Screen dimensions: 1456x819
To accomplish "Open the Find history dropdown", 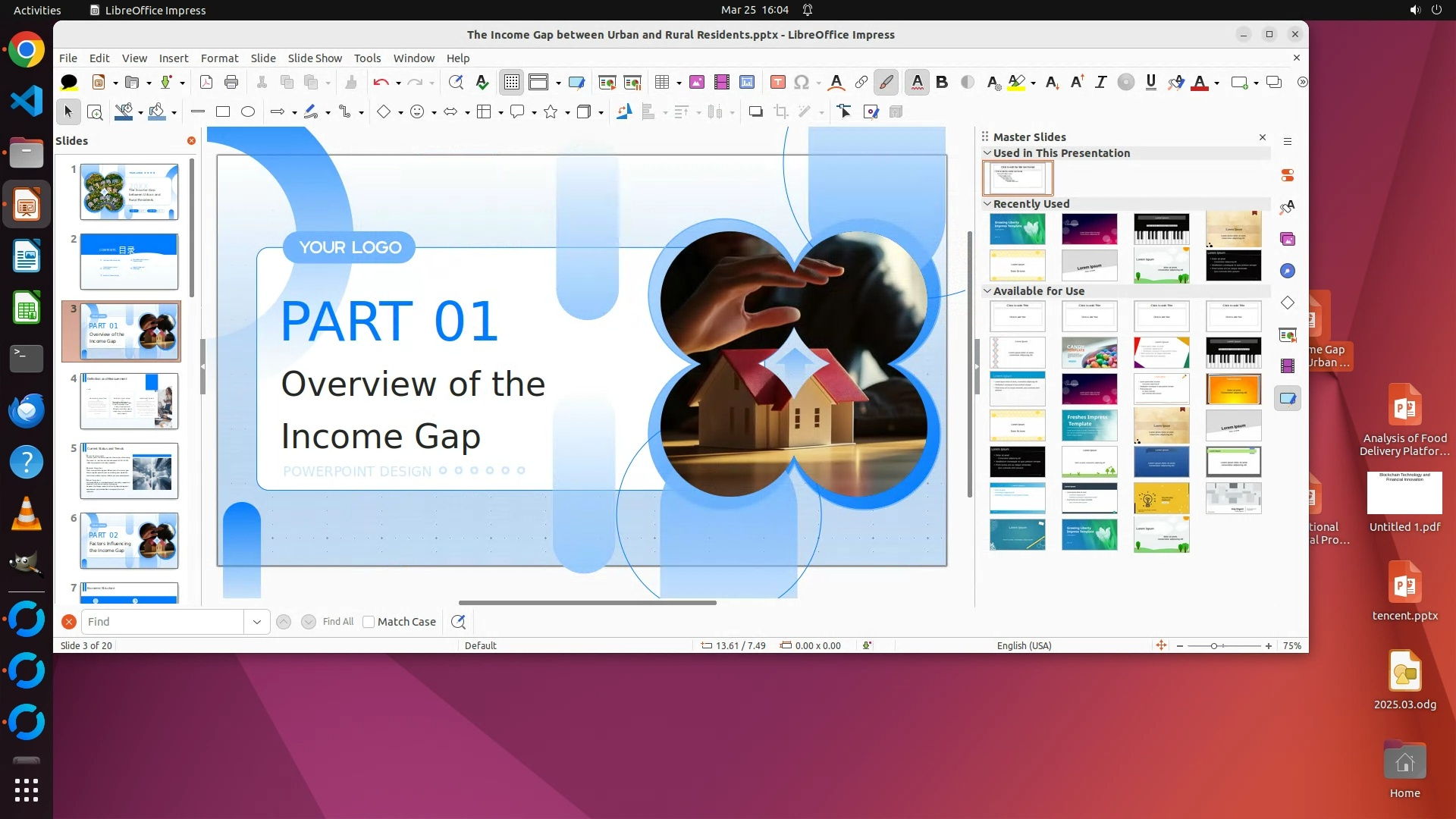I will (x=256, y=622).
